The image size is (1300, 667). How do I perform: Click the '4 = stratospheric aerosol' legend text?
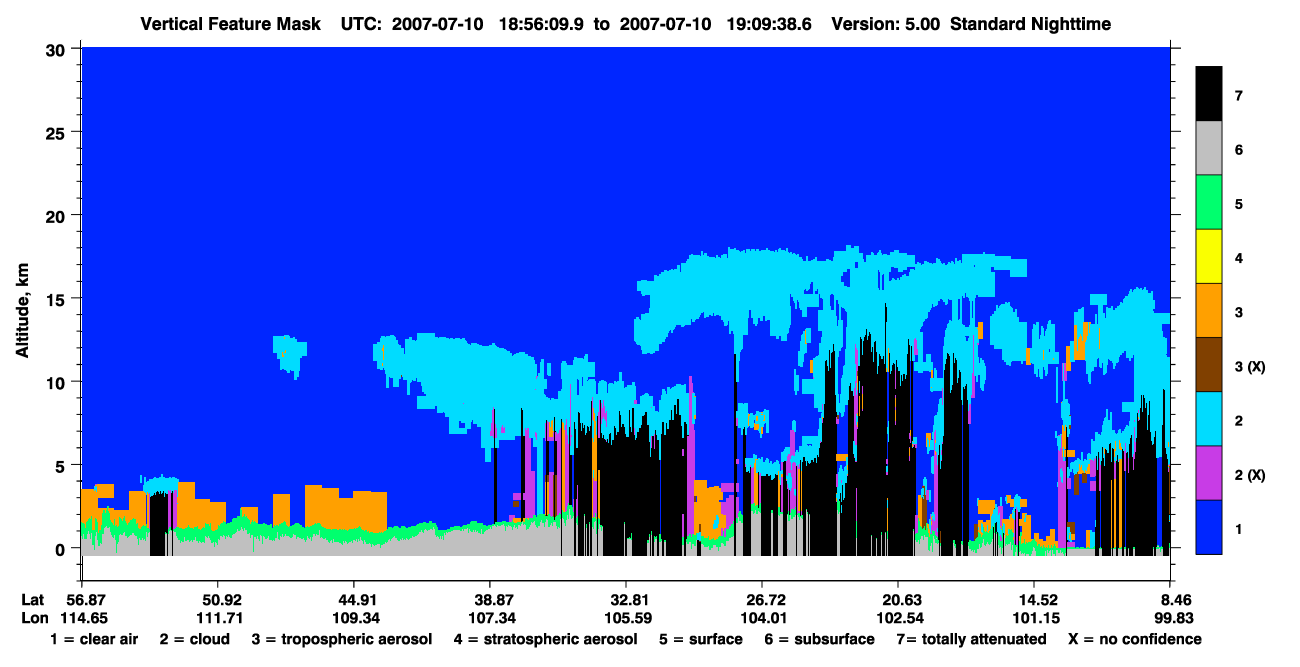pos(546,639)
